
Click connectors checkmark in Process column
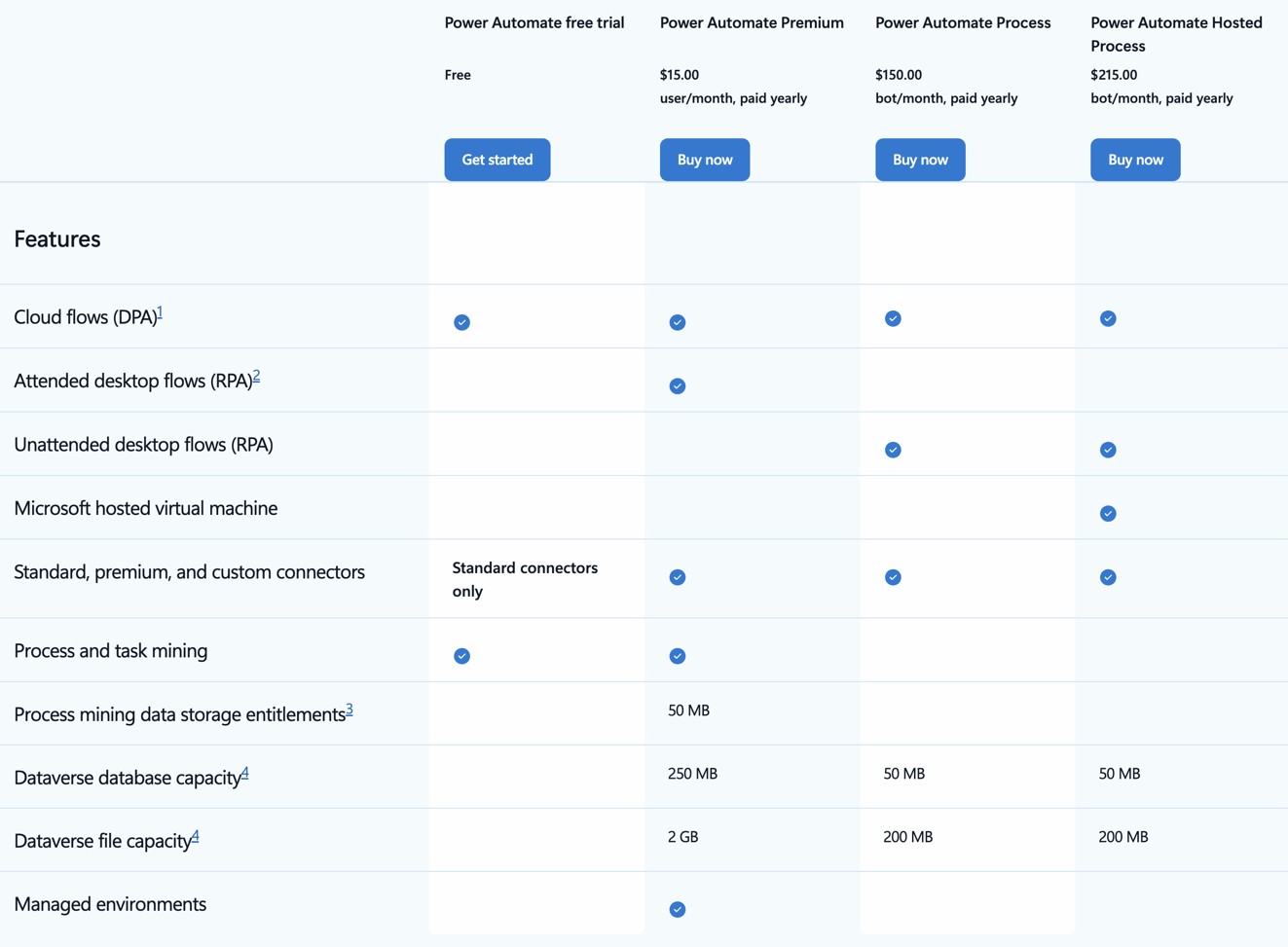[x=893, y=577]
